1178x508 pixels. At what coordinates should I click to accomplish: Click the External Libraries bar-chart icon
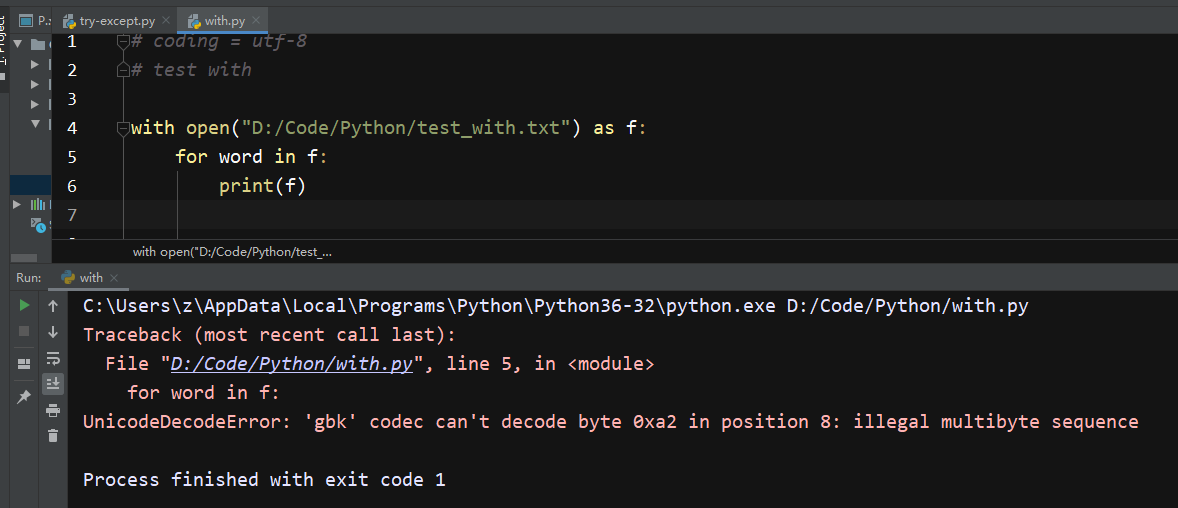click(37, 204)
